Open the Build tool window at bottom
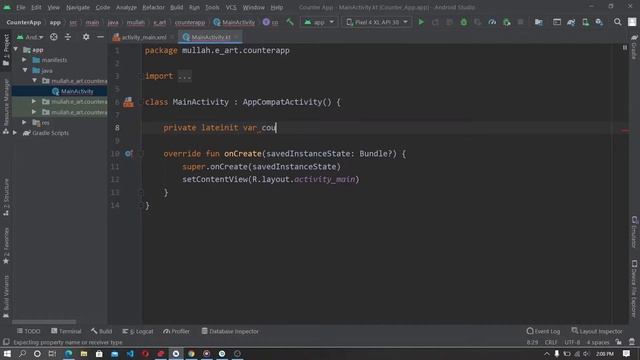The width and height of the screenshot is (640, 360). (x=101, y=331)
